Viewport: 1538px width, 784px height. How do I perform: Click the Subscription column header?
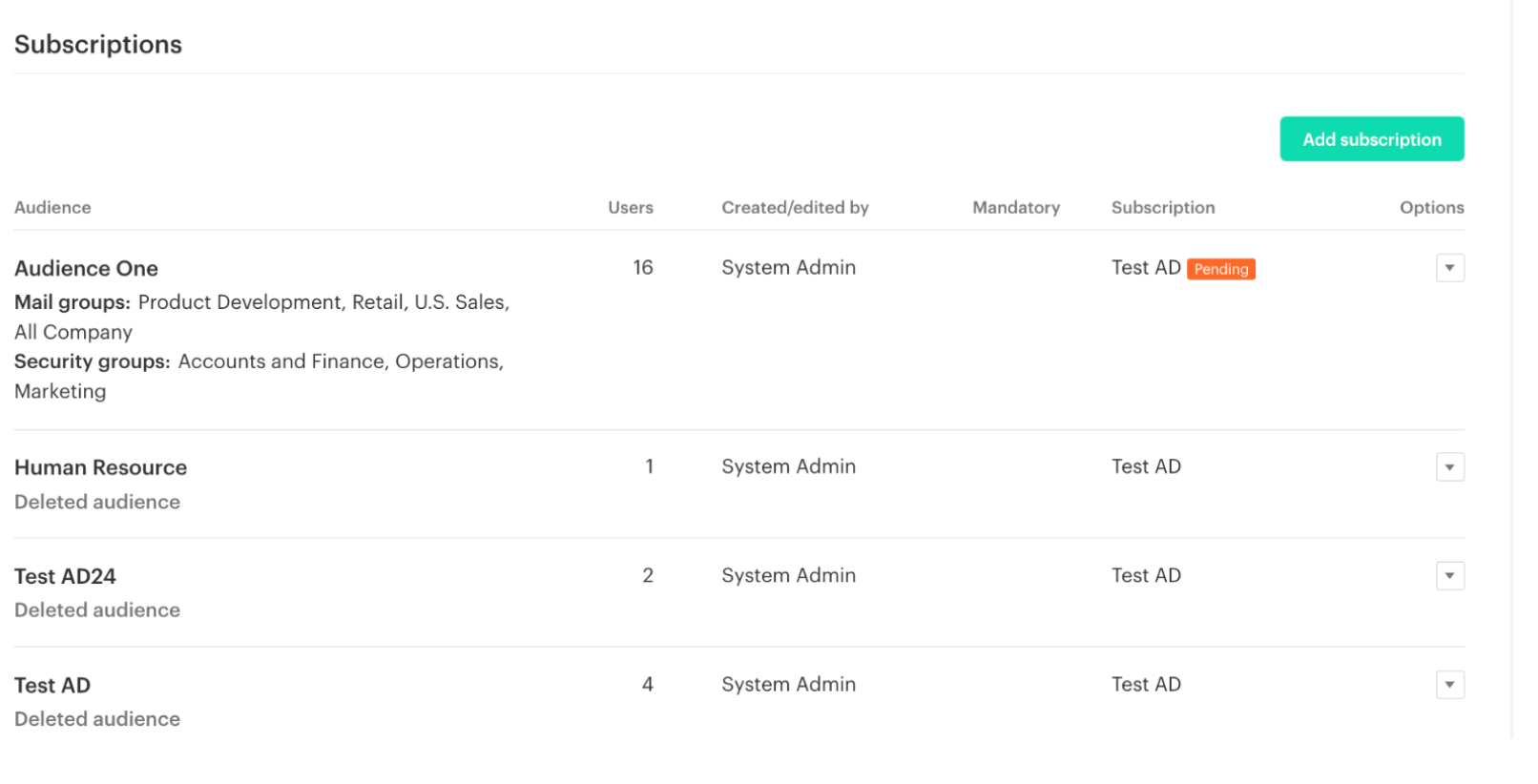(1162, 208)
